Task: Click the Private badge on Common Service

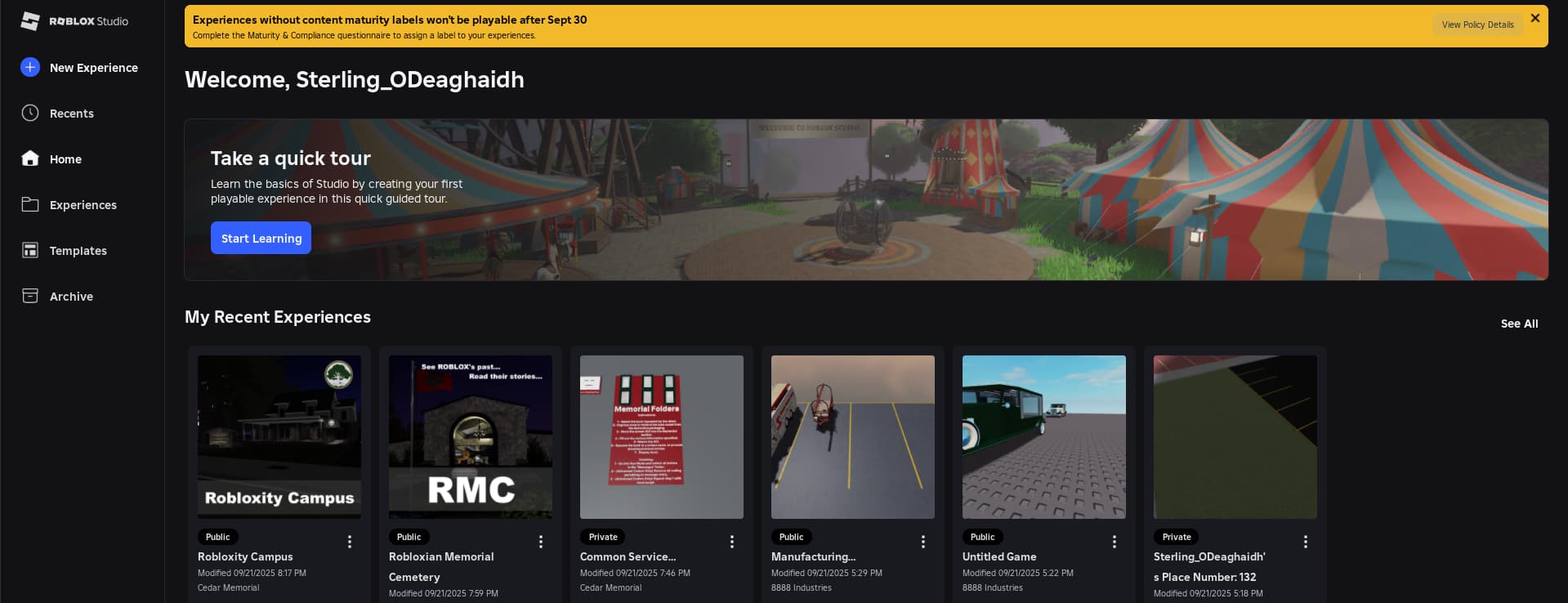Action: point(603,537)
